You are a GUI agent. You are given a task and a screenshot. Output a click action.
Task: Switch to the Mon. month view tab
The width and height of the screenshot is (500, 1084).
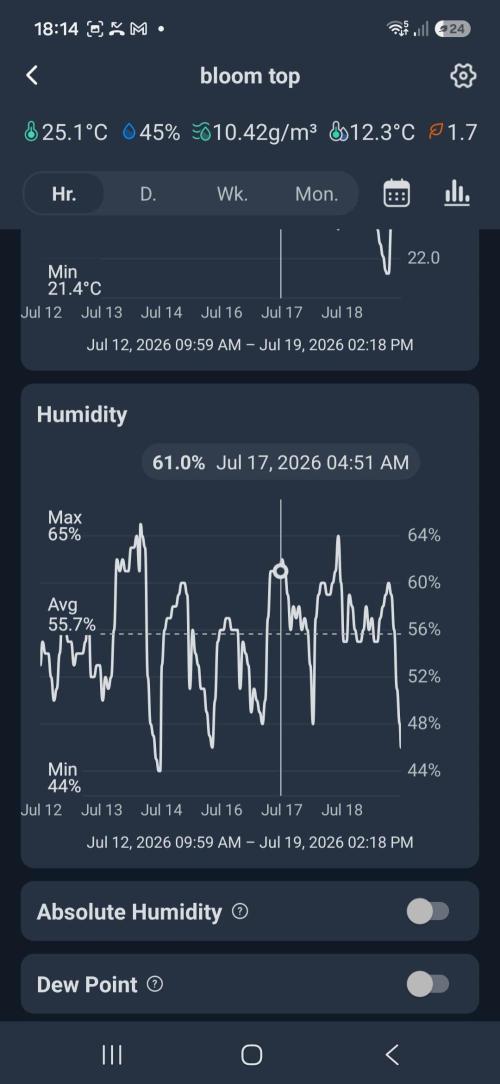[x=317, y=194]
